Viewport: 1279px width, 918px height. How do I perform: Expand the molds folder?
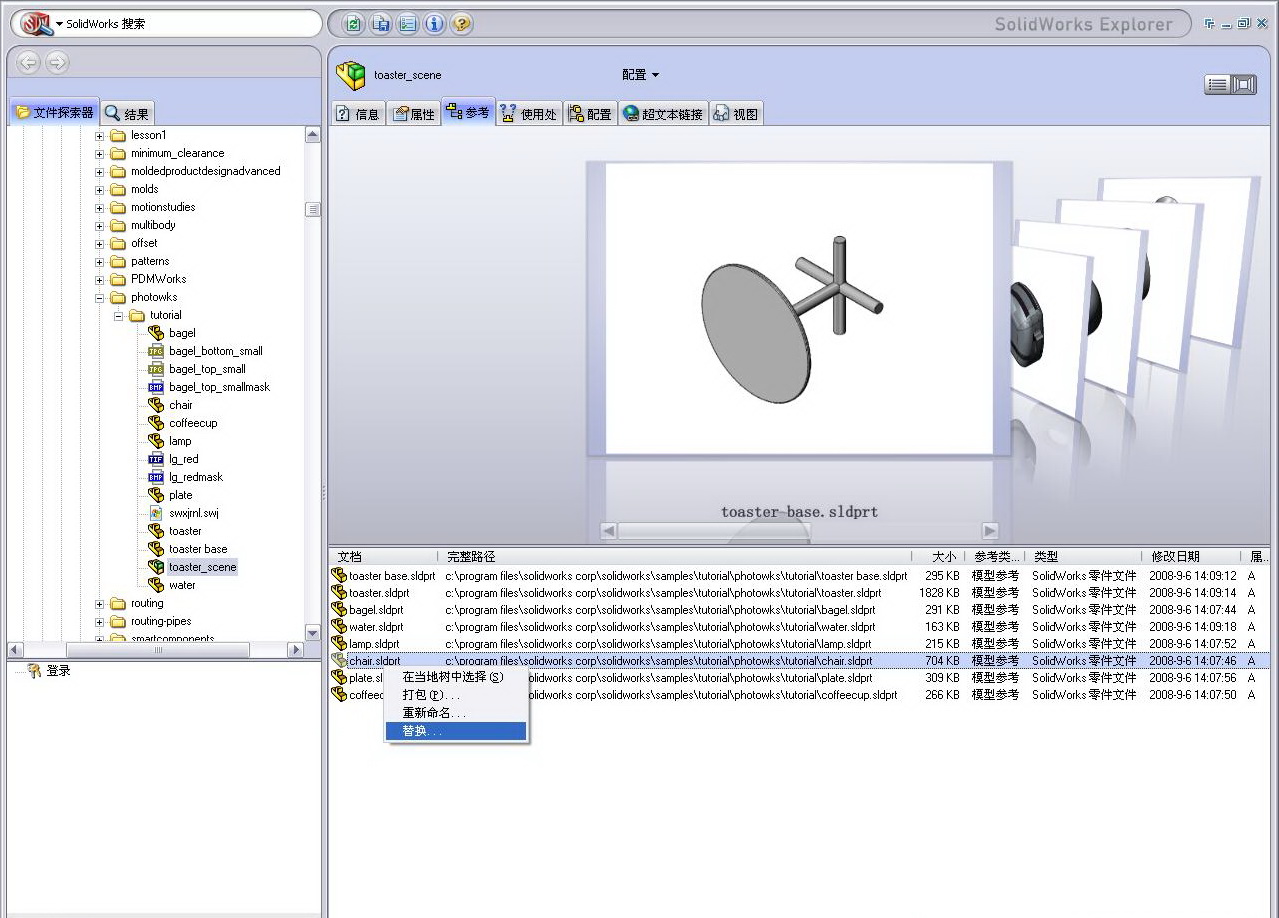tap(100, 189)
